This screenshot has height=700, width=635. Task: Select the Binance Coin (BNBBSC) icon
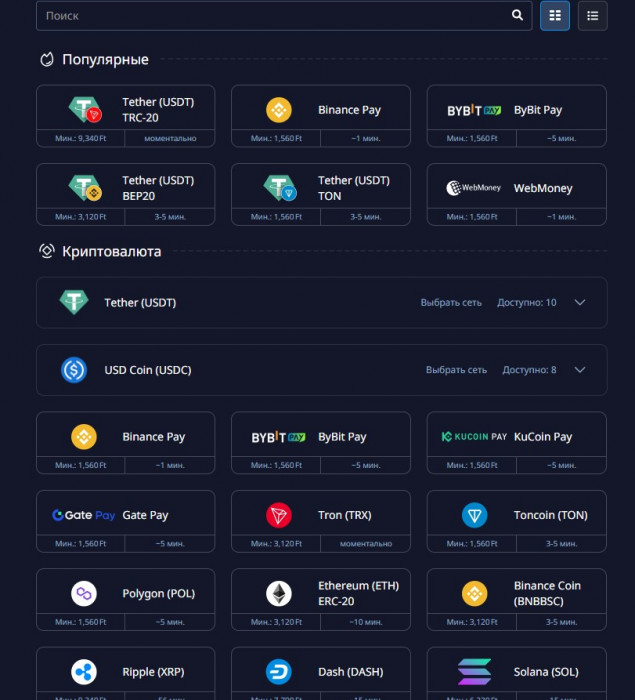point(474,593)
